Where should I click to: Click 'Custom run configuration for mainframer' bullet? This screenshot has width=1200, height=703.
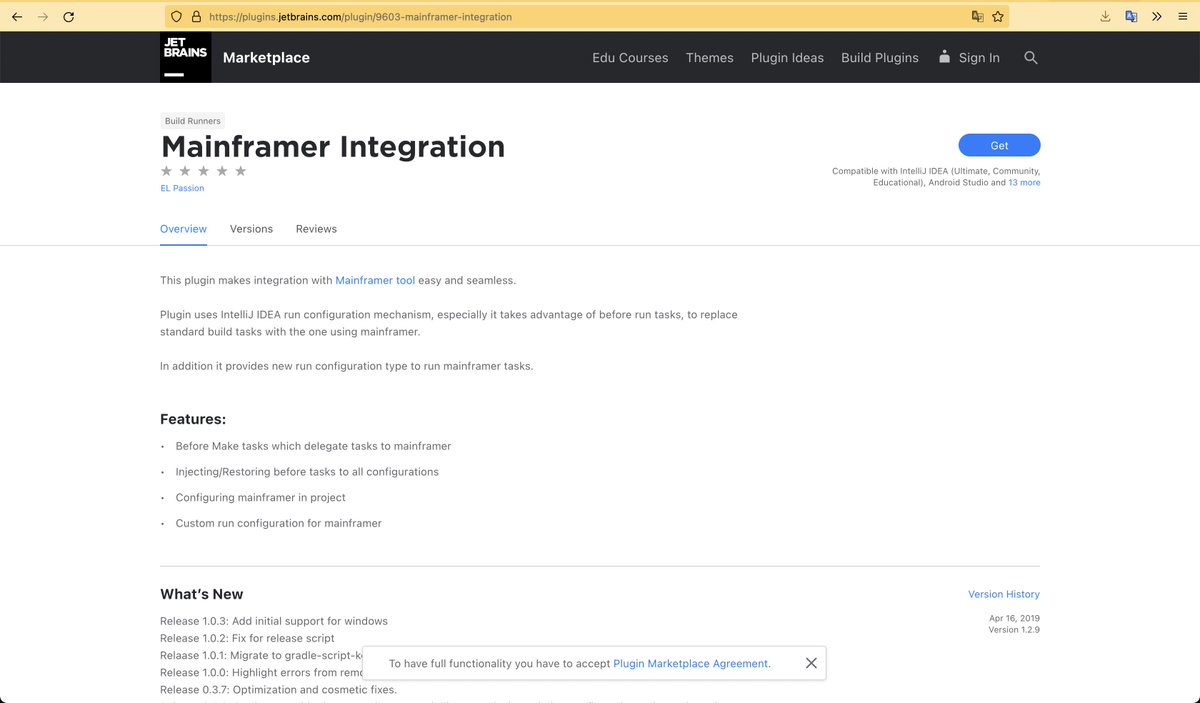coord(279,523)
